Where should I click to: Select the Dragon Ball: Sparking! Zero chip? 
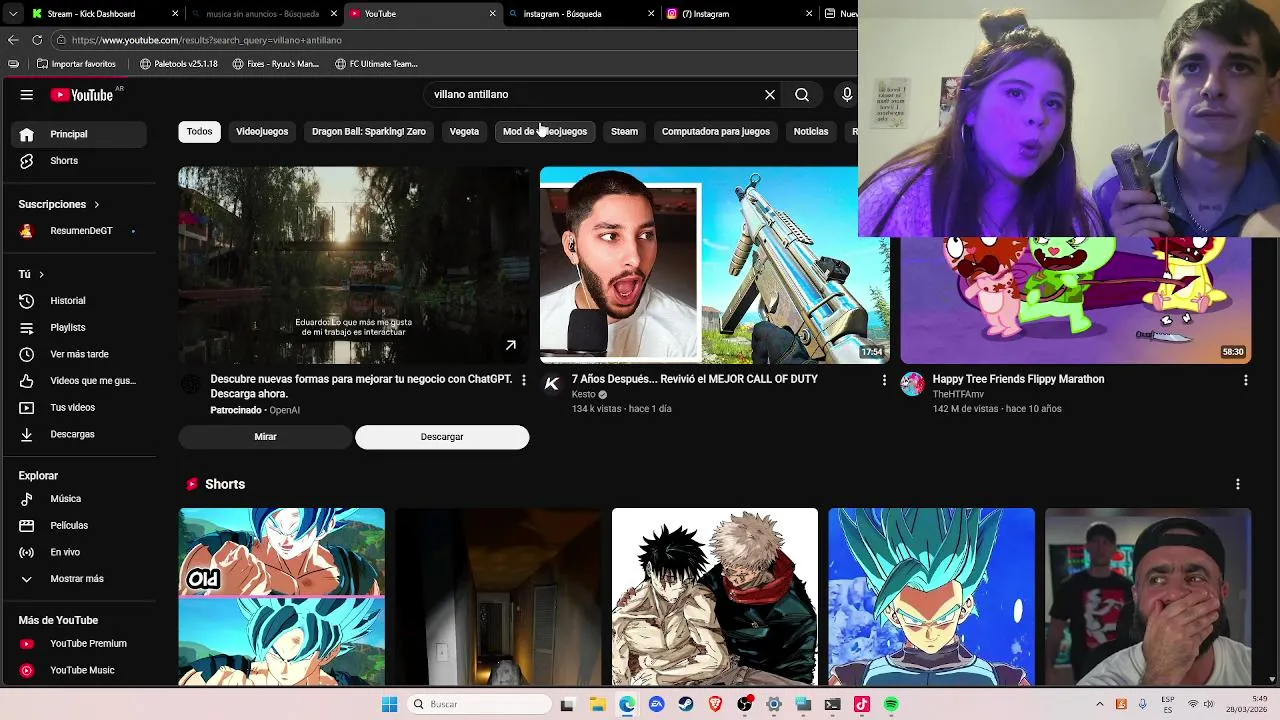[x=368, y=132]
